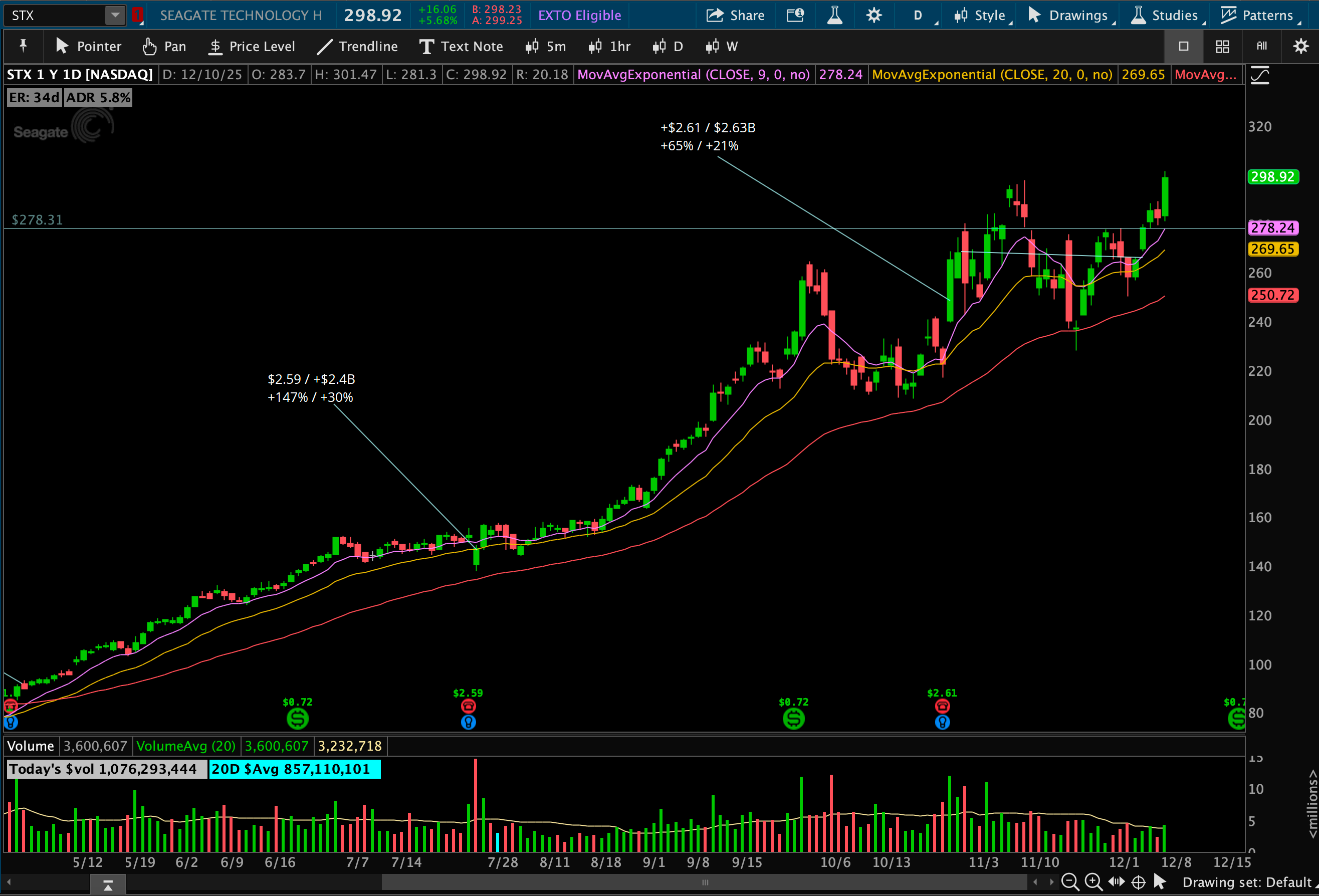Switch to the 5m timeframe button
The height and width of the screenshot is (896, 1319).
(x=546, y=47)
